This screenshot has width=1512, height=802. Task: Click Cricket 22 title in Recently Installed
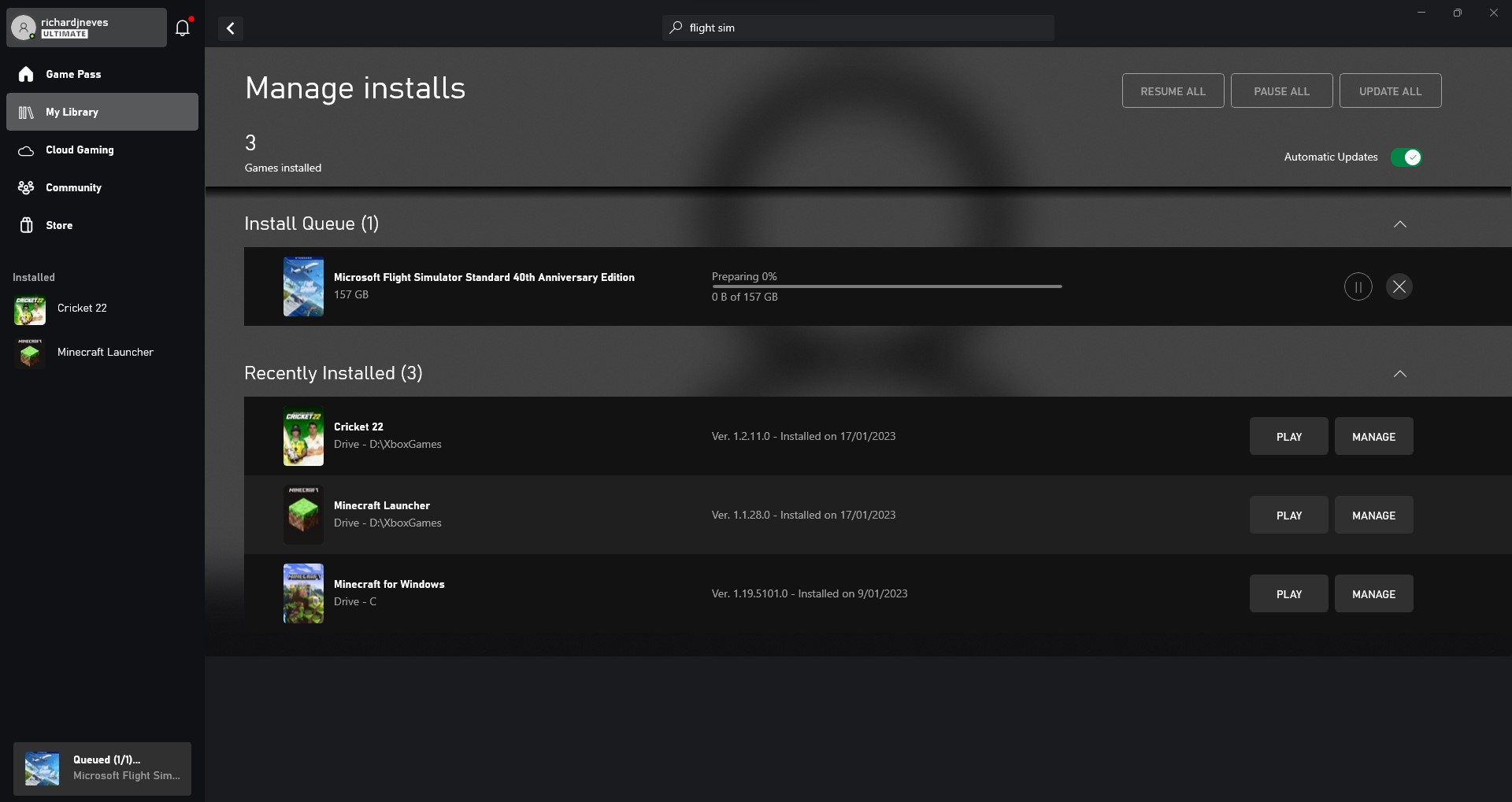point(358,427)
